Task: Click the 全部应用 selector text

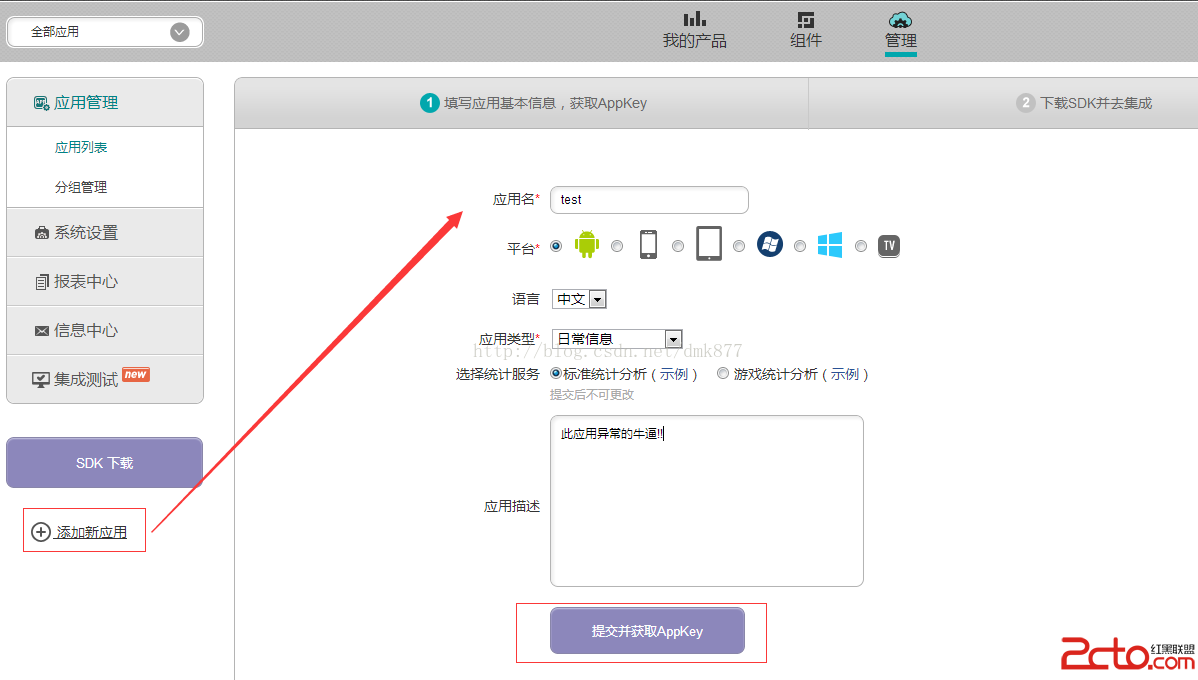Action: click(55, 32)
